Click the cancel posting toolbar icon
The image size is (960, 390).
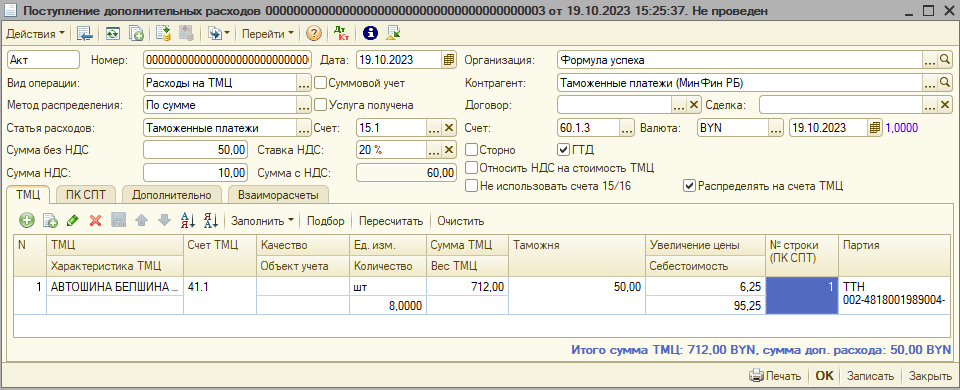coord(186,34)
